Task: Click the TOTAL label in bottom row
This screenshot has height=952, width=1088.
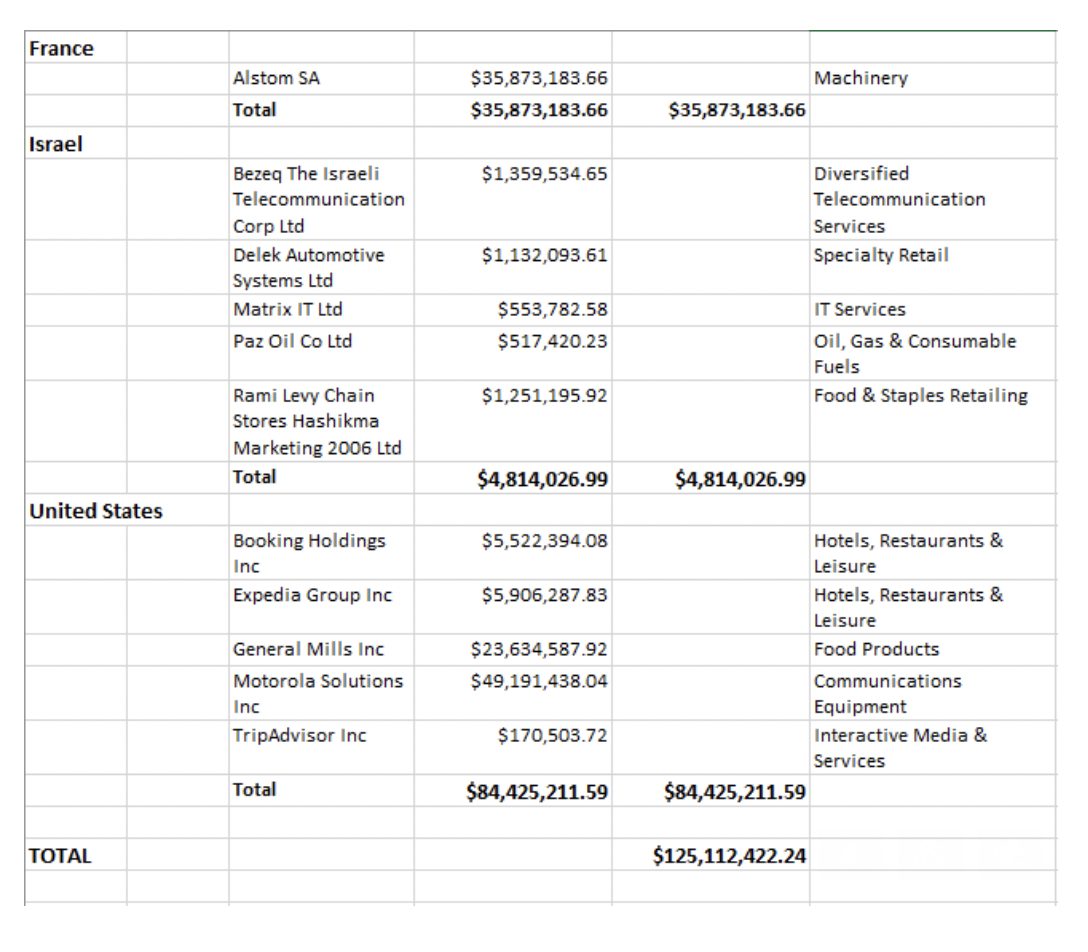Action: 60,855
